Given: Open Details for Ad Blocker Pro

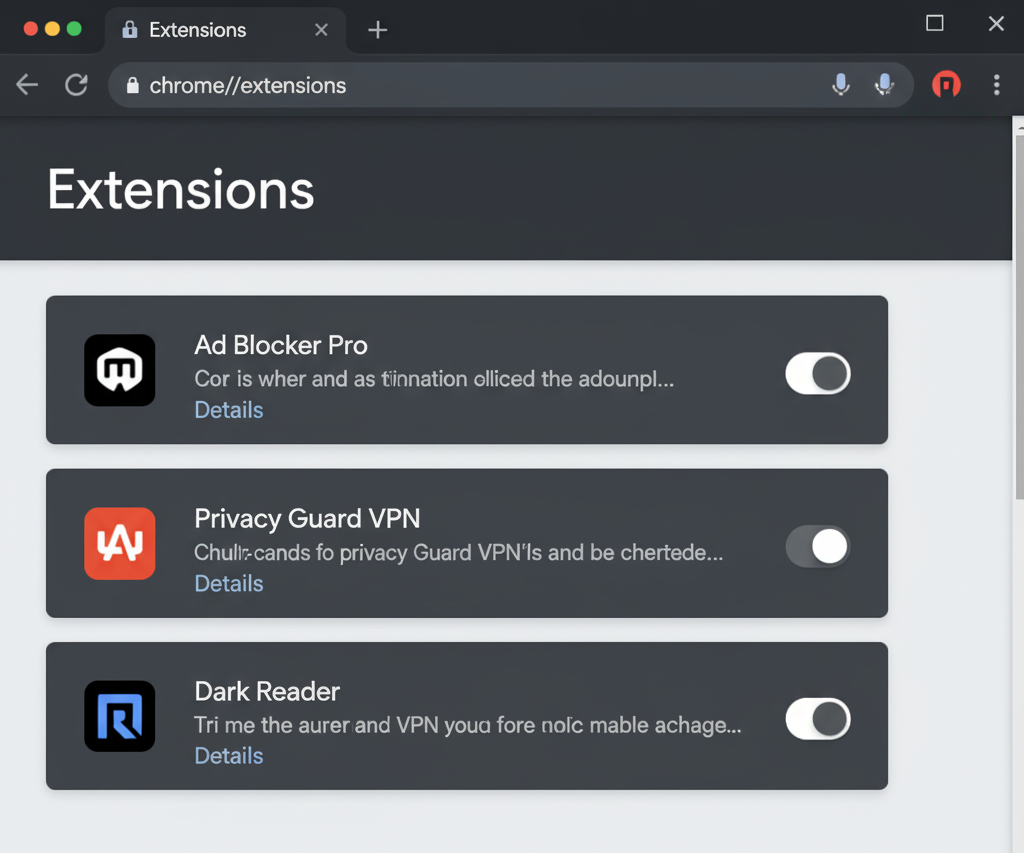Looking at the screenshot, I should tap(228, 410).
